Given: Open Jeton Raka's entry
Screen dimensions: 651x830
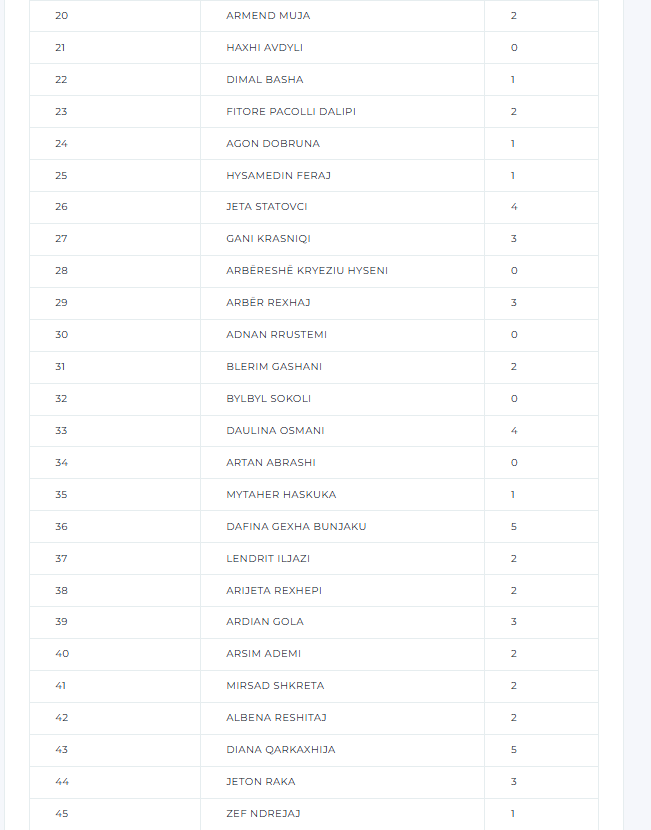Looking at the screenshot, I should [261, 782].
